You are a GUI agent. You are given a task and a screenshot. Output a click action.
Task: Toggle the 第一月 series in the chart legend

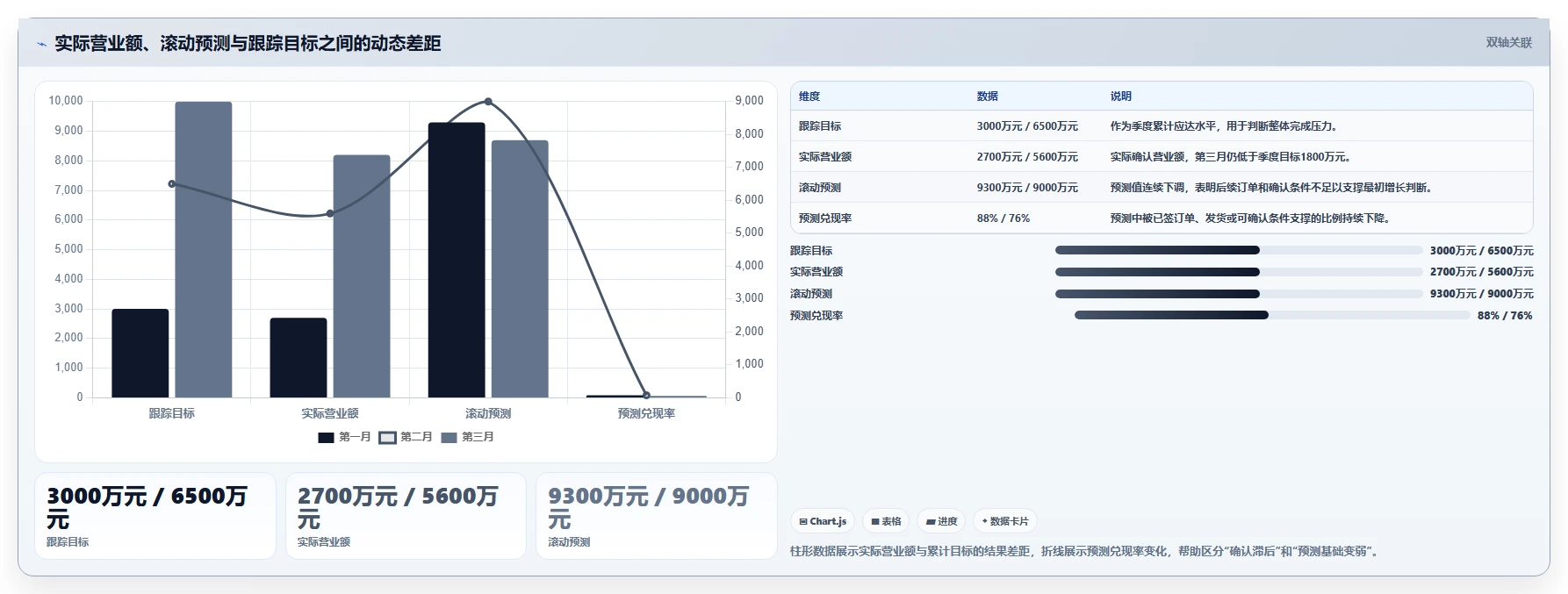(x=344, y=437)
